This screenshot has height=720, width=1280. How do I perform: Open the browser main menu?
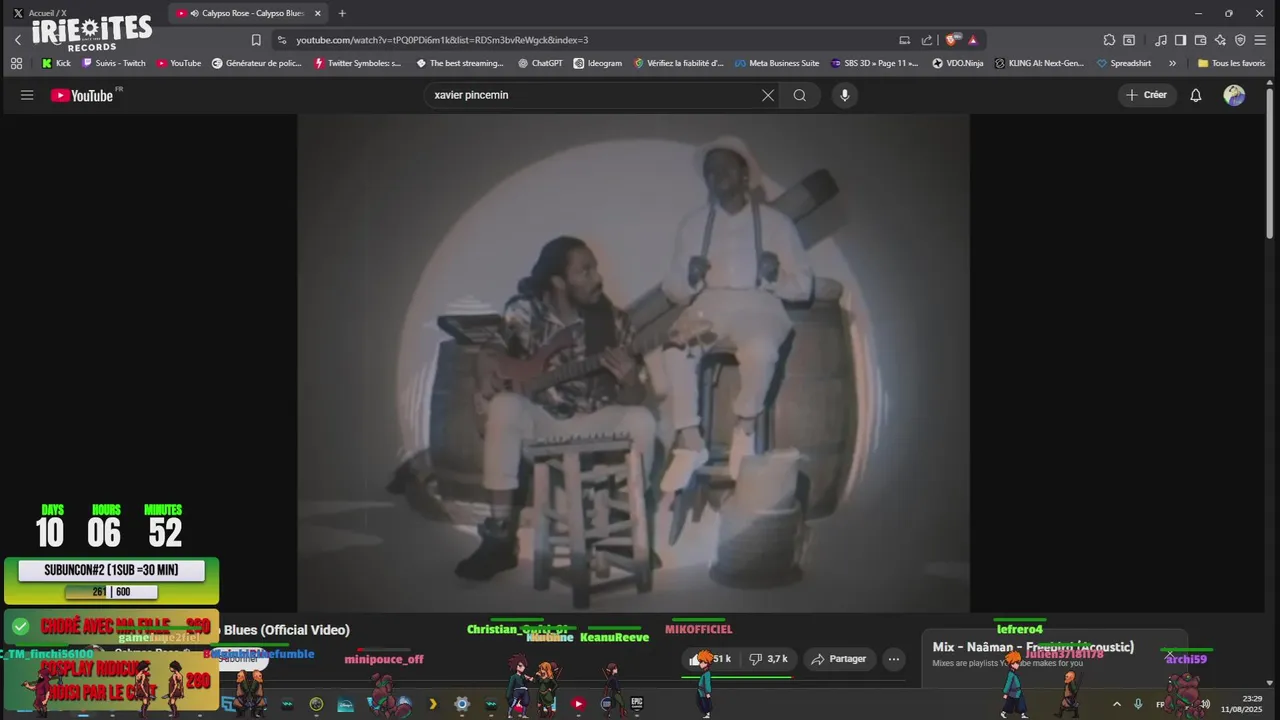1260,40
